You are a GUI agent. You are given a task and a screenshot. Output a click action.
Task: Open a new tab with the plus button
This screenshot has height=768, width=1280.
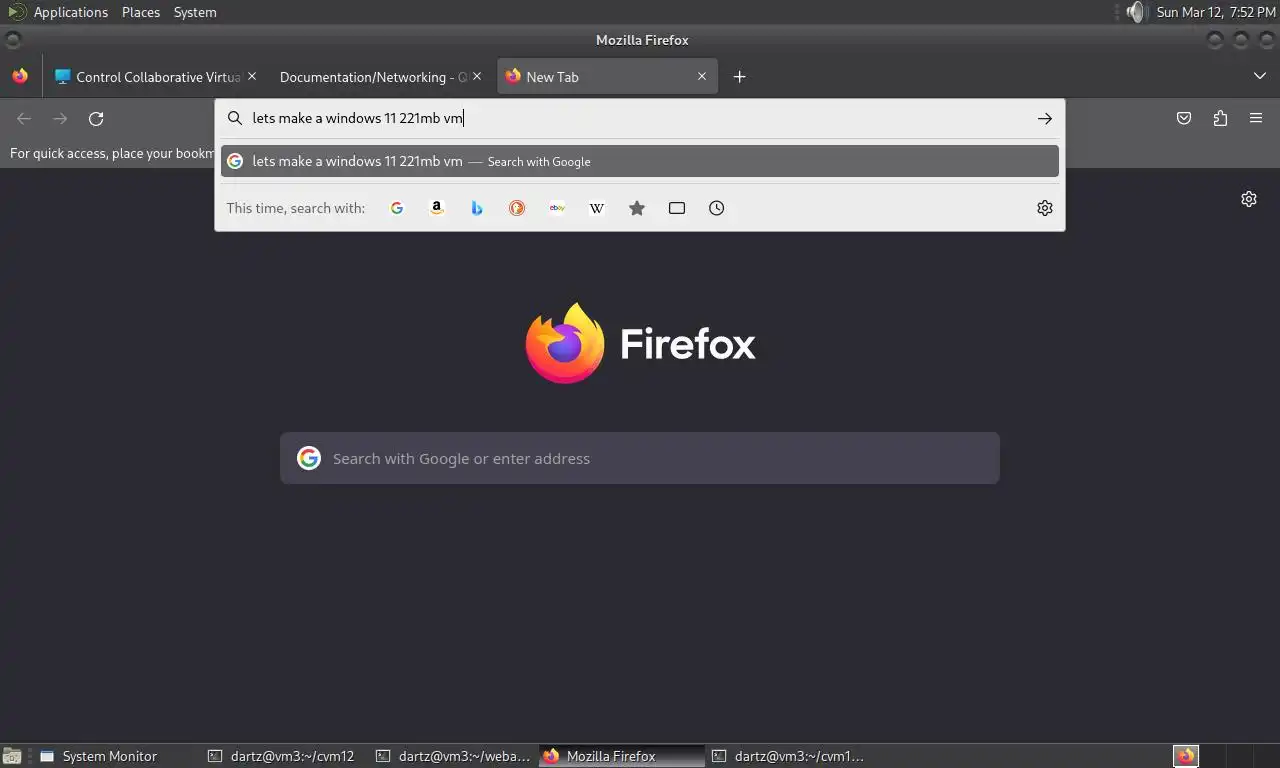(739, 76)
